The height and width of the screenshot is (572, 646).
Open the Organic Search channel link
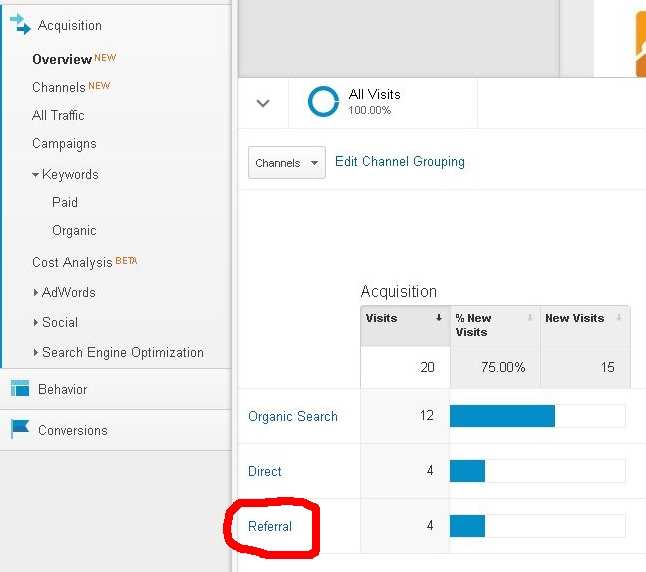click(293, 416)
